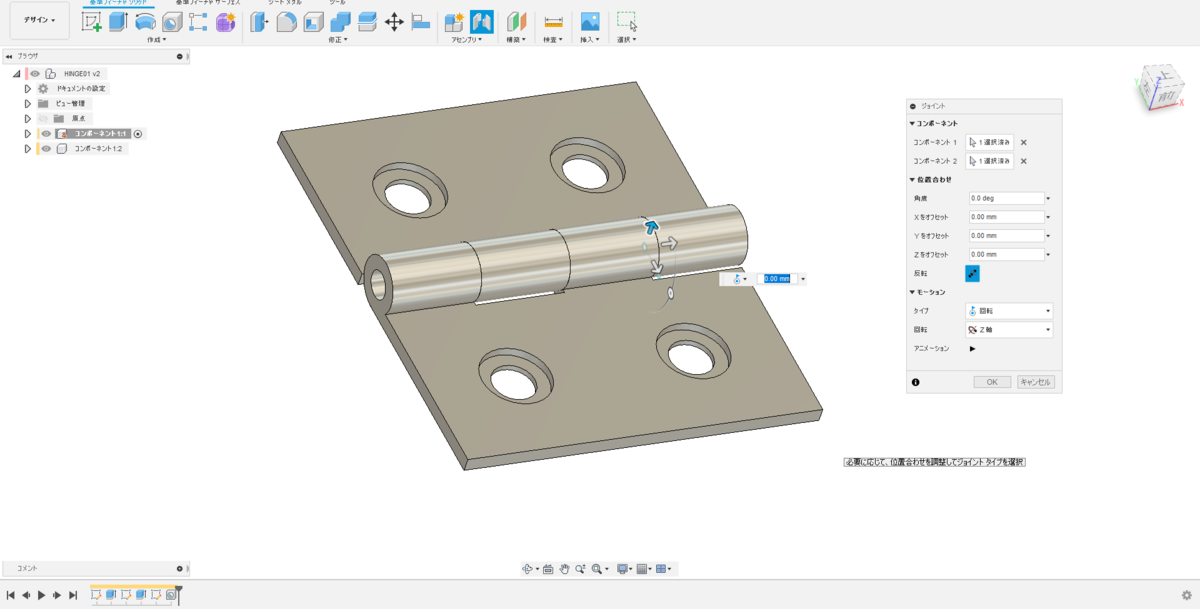The width and height of the screenshot is (1200, 609).
Task: Select the Create Sketch tool
Action: click(91, 22)
